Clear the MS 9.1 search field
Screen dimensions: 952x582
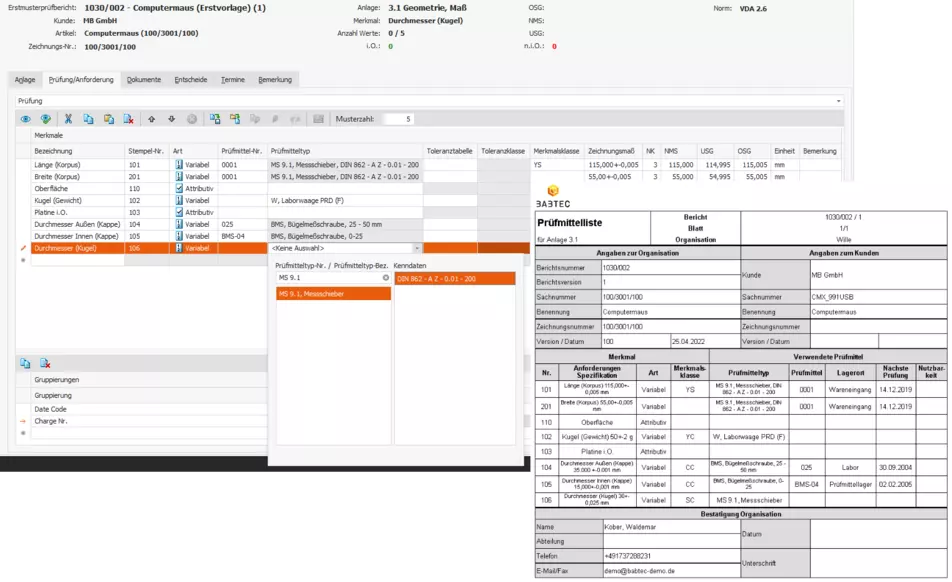(x=386, y=277)
